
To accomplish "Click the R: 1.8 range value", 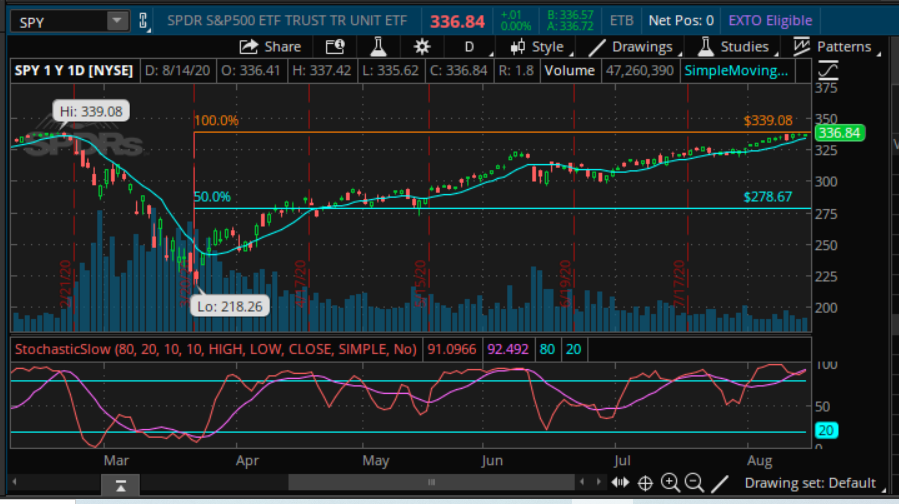I will coord(516,71).
